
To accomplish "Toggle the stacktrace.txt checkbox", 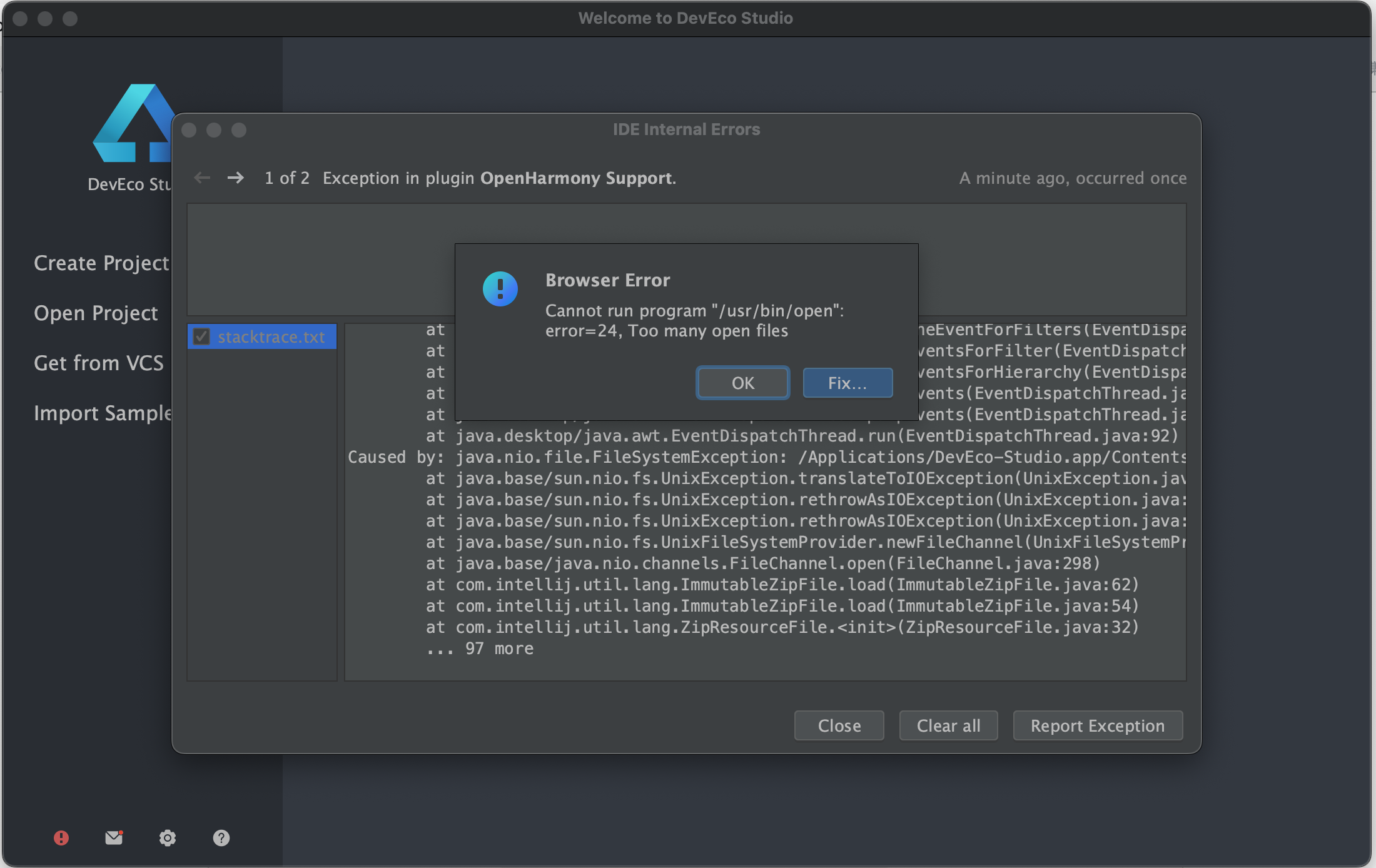I will (x=201, y=336).
